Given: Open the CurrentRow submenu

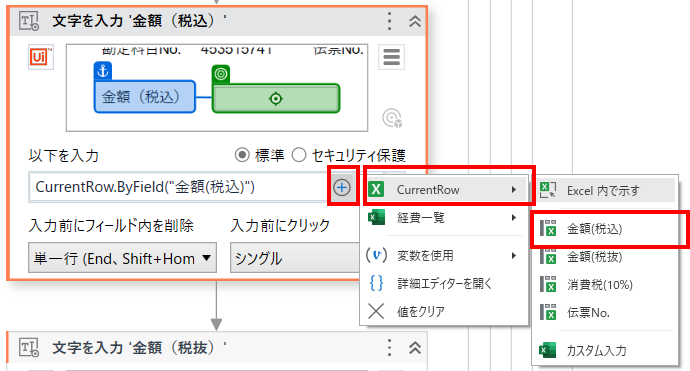Looking at the screenshot, I should click(x=444, y=190).
